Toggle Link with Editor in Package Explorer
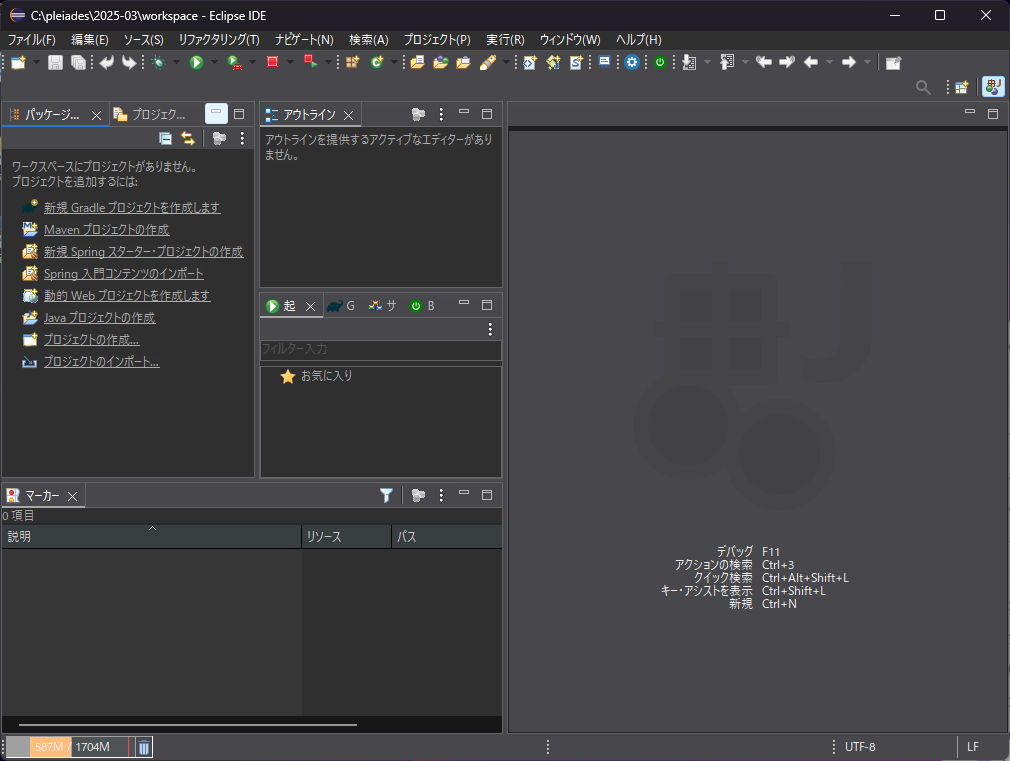Screen dimensions: 1010x761 click(187, 138)
